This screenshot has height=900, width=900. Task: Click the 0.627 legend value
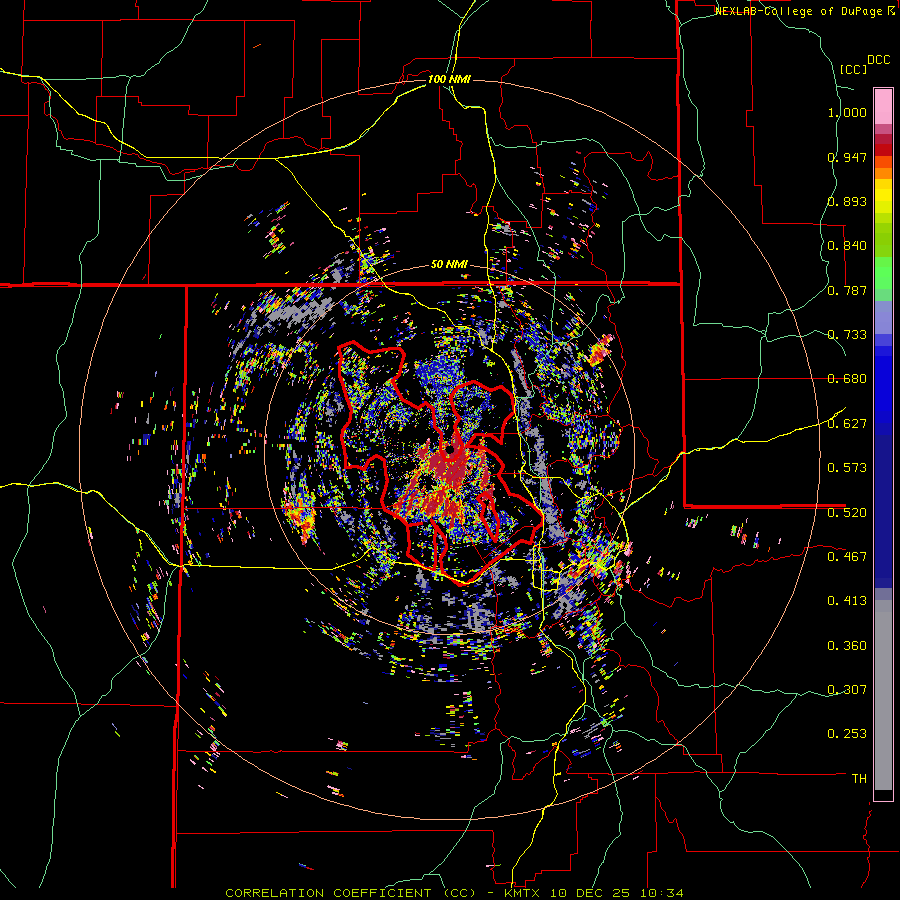[847, 424]
